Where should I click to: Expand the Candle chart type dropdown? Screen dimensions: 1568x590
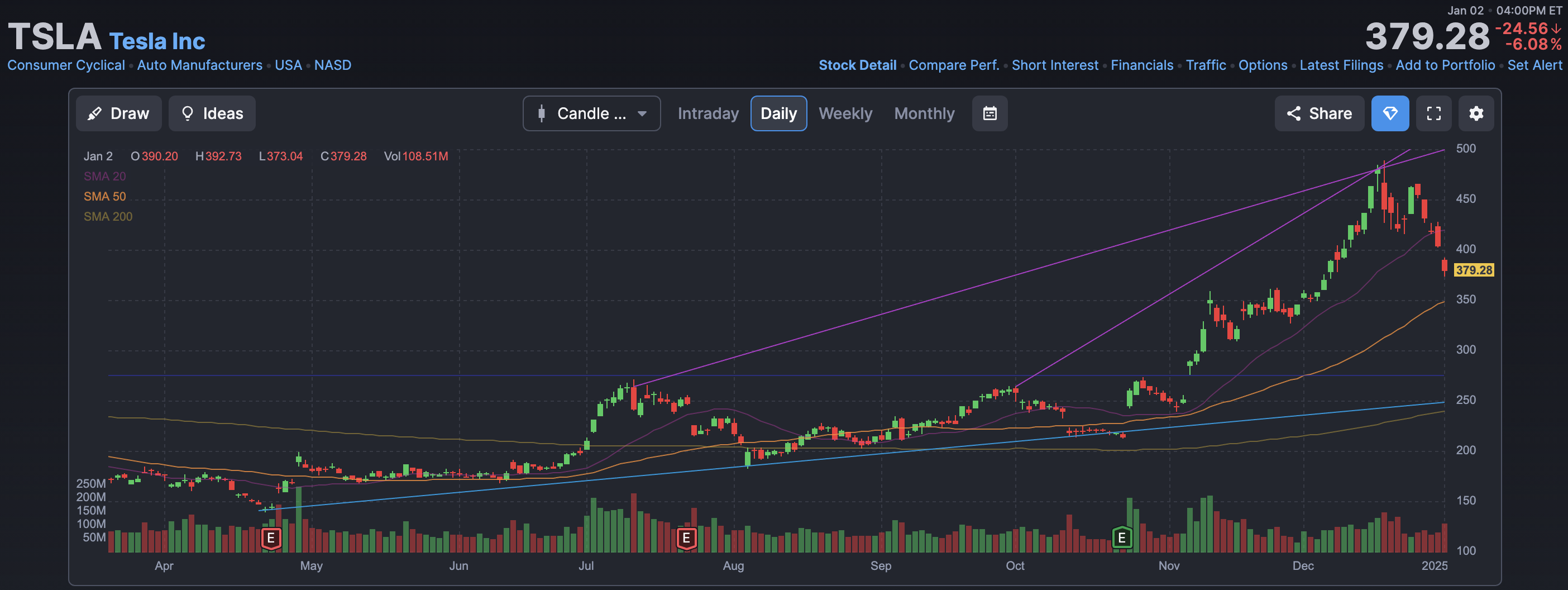point(592,113)
